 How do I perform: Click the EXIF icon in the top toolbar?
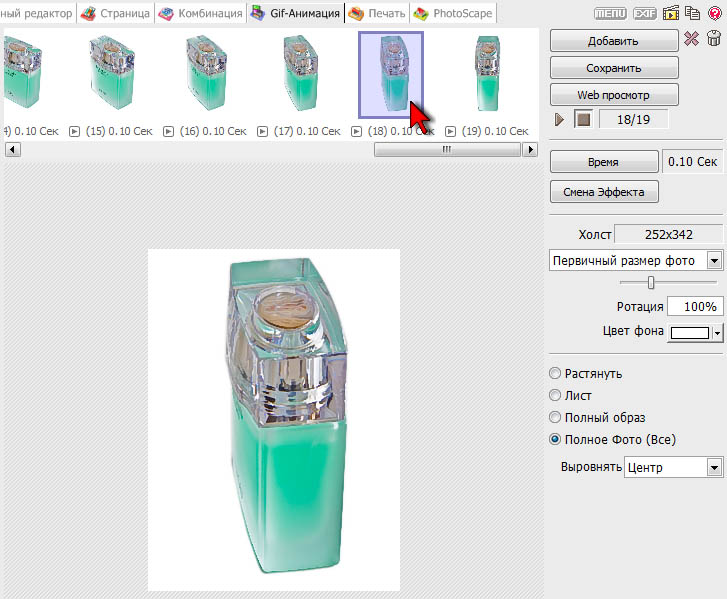click(644, 13)
